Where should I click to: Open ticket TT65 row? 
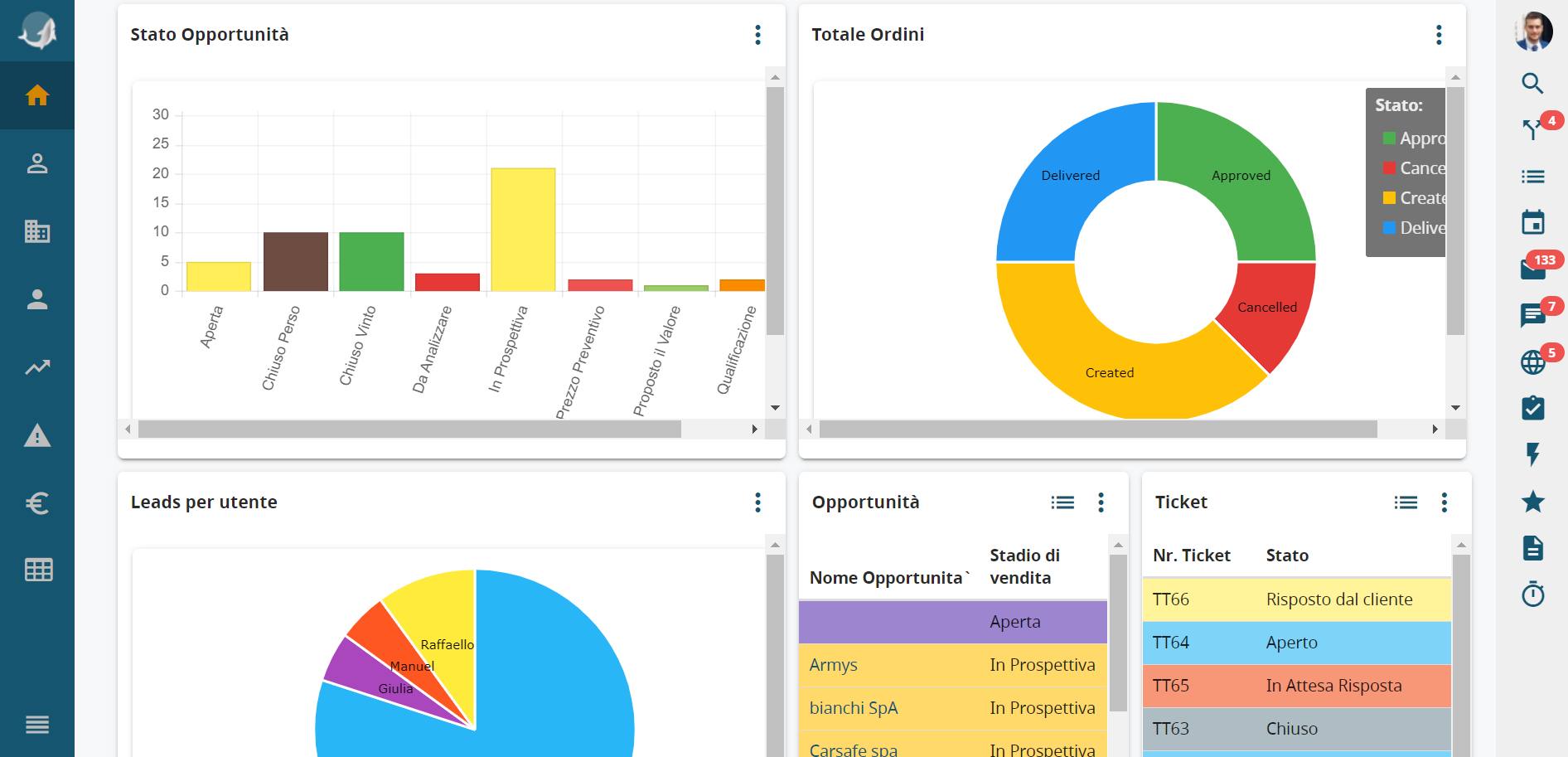(x=1297, y=686)
